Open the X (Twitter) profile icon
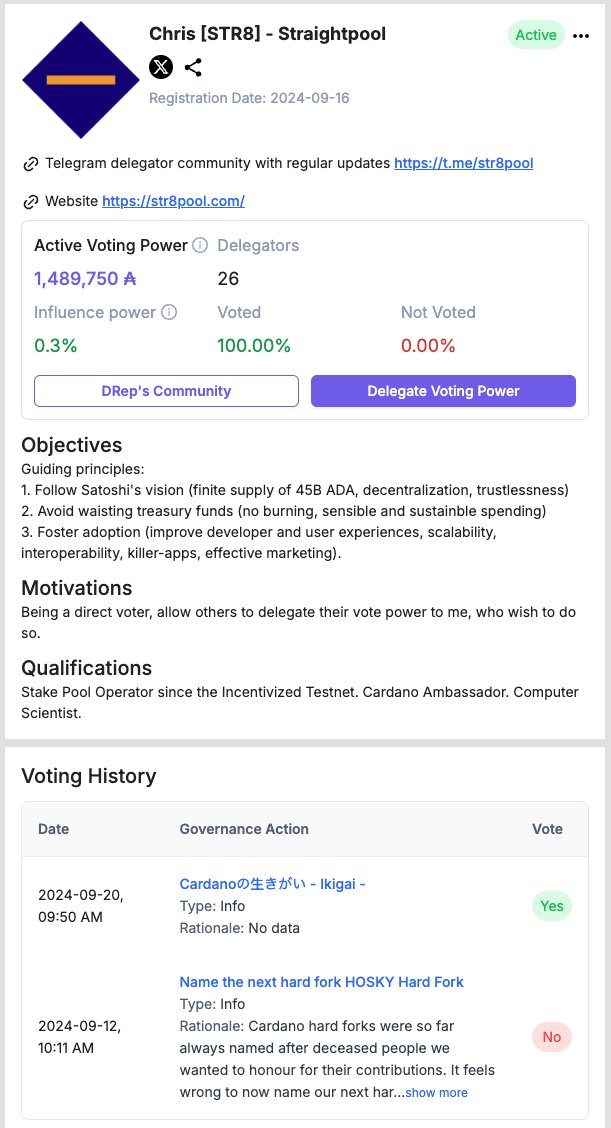Viewport: 611px width, 1128px height. pos(161,67)
